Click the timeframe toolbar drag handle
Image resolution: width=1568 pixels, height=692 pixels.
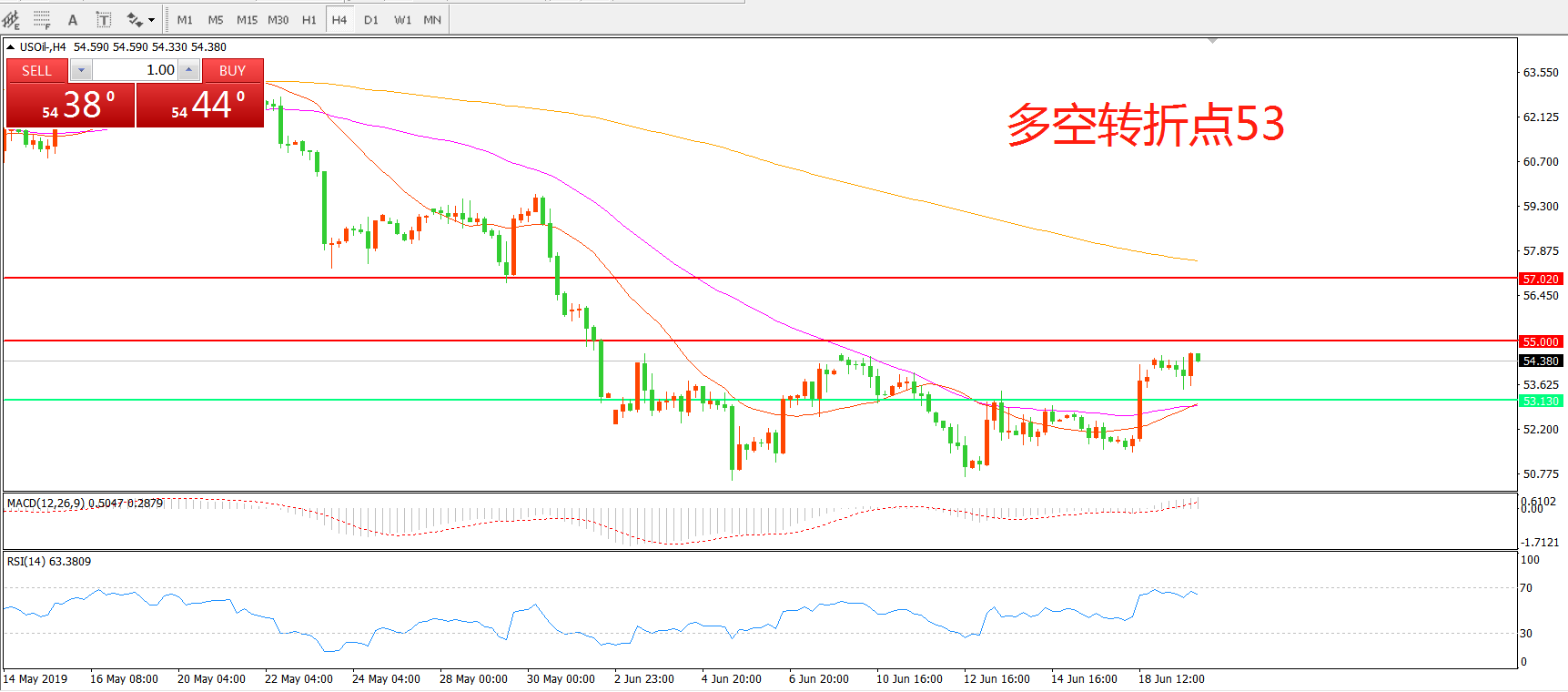(x=168, y=20)
